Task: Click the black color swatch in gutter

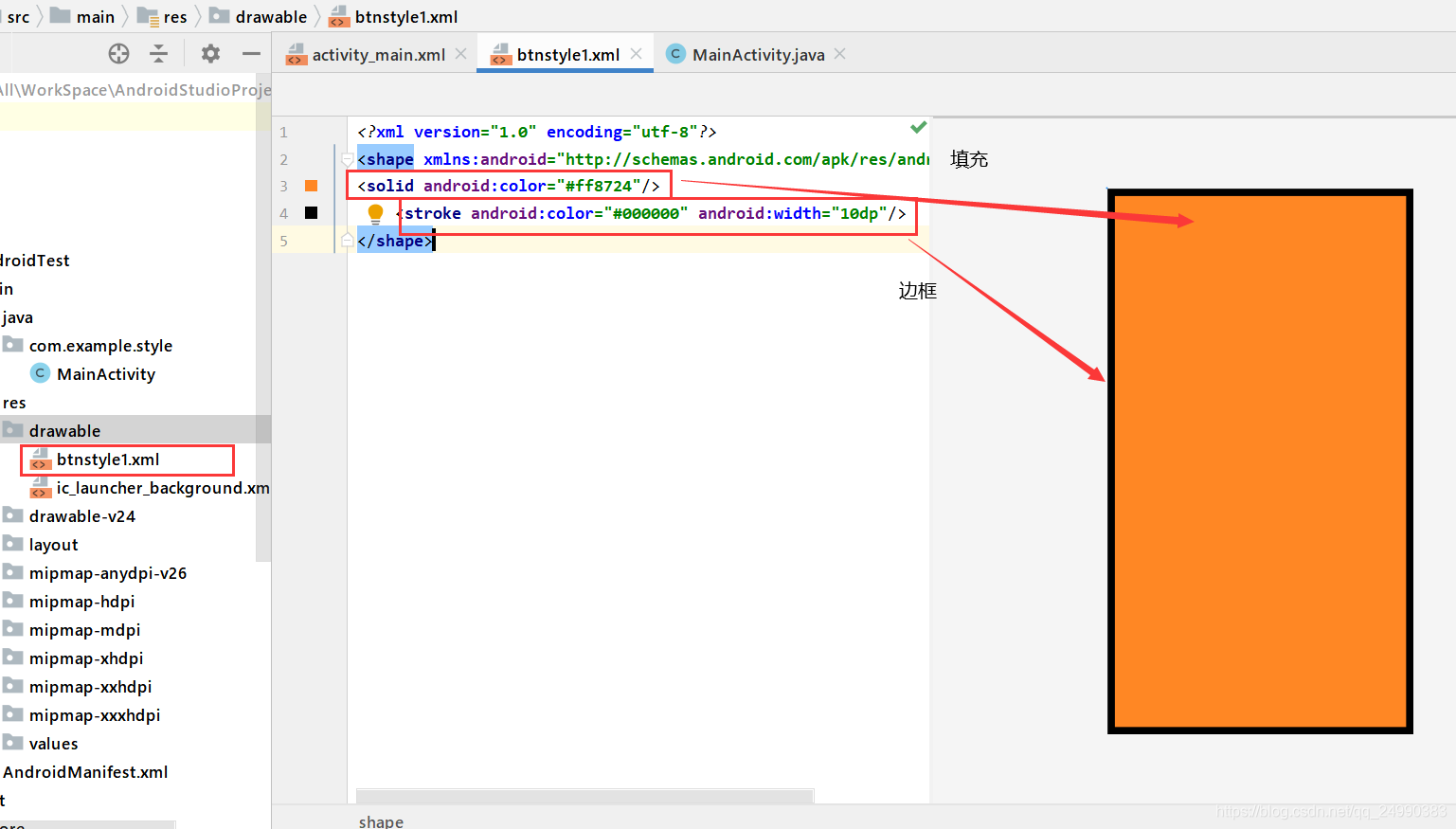Action: 311,213
